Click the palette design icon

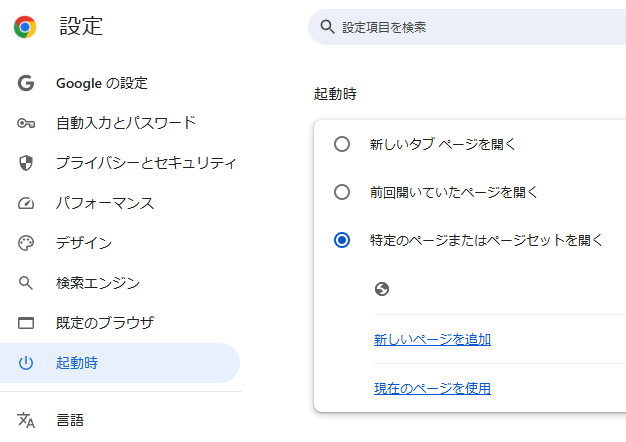[26, 243]
